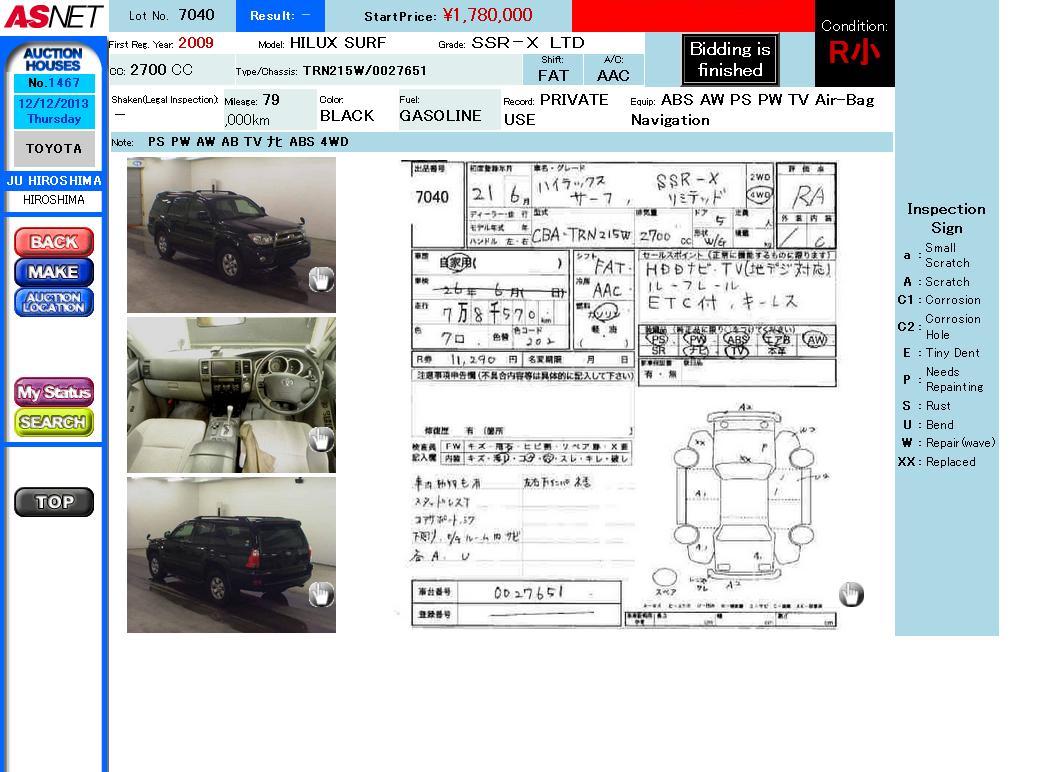Image resolution: width=1050 pixels, height=772 pixels.
Task: Jump to TOP of page
Action: [54, 502]
